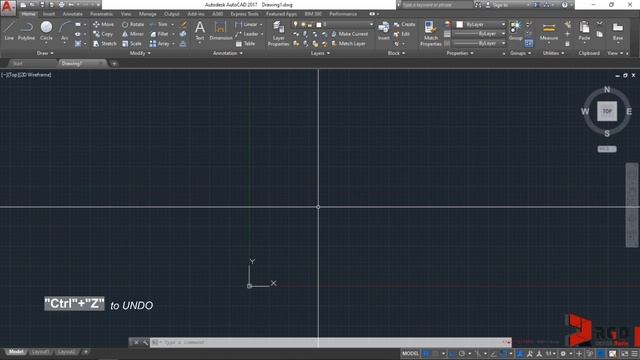Toggle object snap tracking in status bar
Viewport: 640px width, 360px height.
(x=493, y=353)
